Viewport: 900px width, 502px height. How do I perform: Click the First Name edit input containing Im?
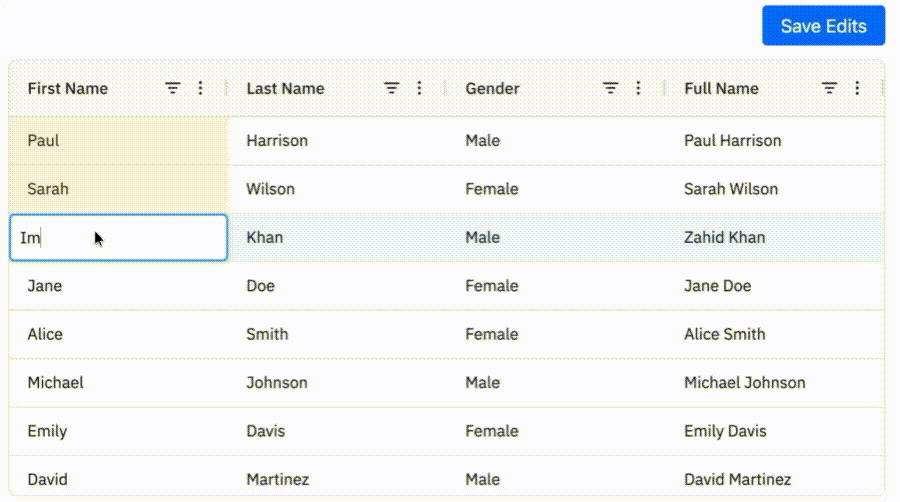pyautogui.click(x=118, y=238)
